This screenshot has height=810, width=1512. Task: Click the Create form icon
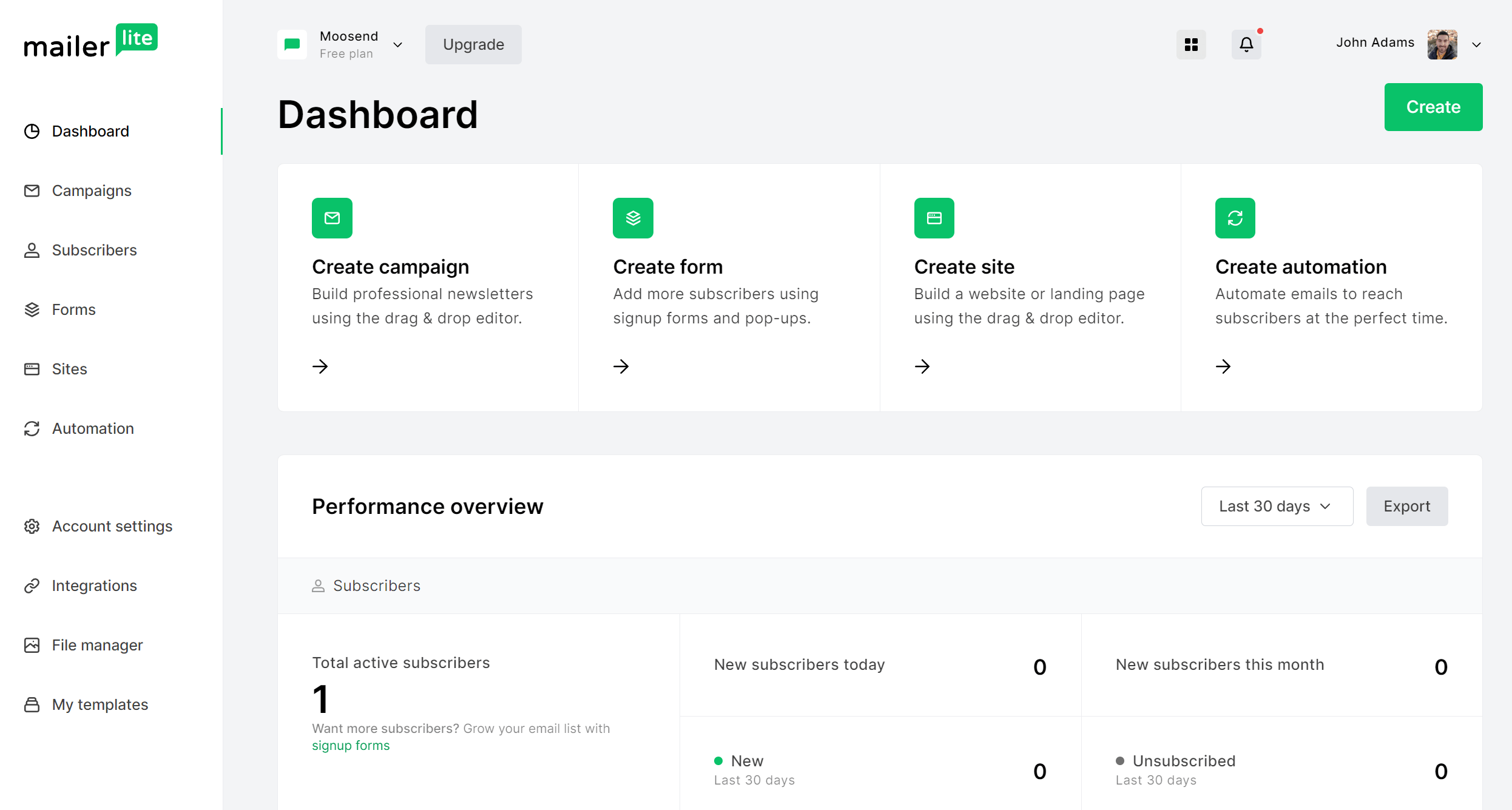tap(633, 217)
